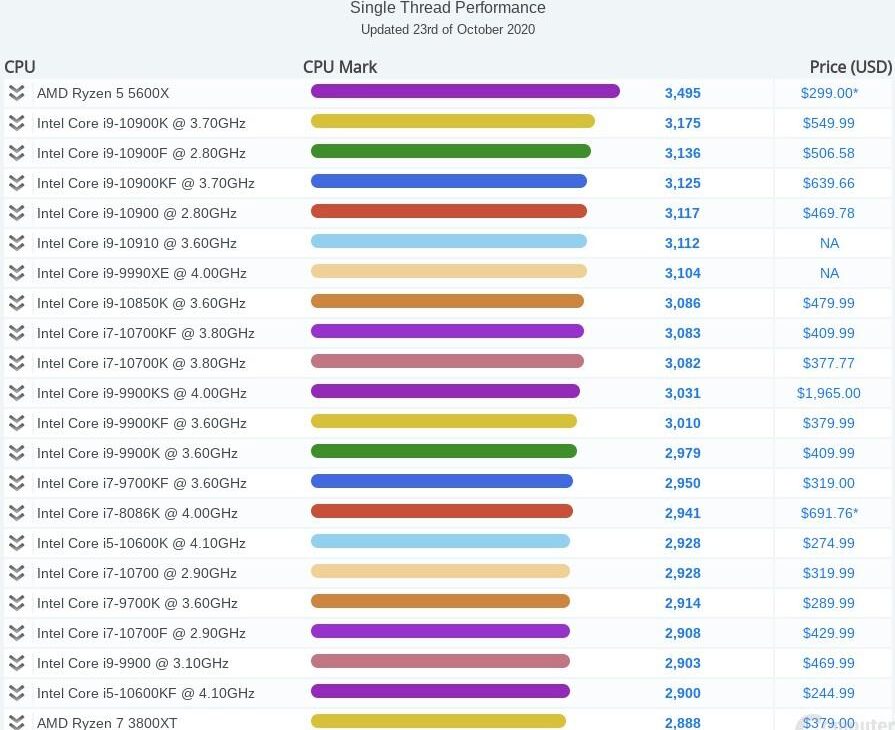Open the $1,965.00 price link
The height and width of the screenshot is (730, 895).
point(828,393)
